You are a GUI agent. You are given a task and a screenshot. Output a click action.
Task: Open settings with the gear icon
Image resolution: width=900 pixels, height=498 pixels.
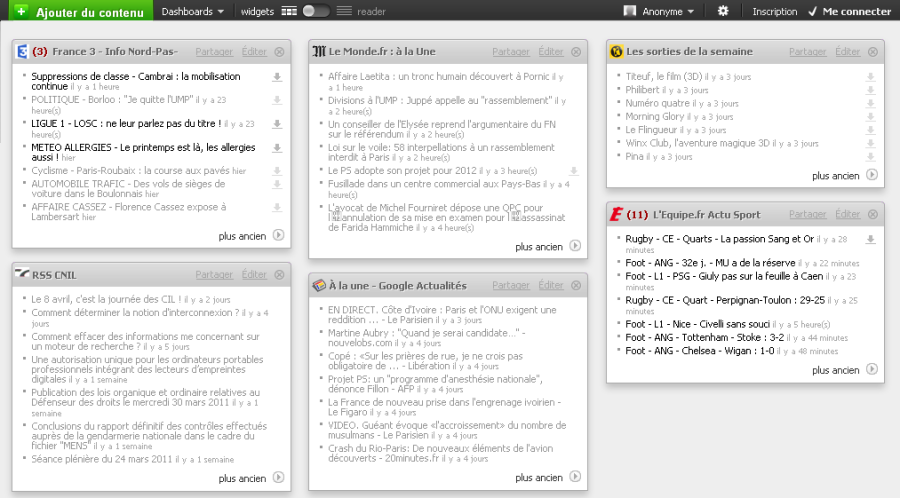point(723,11)
